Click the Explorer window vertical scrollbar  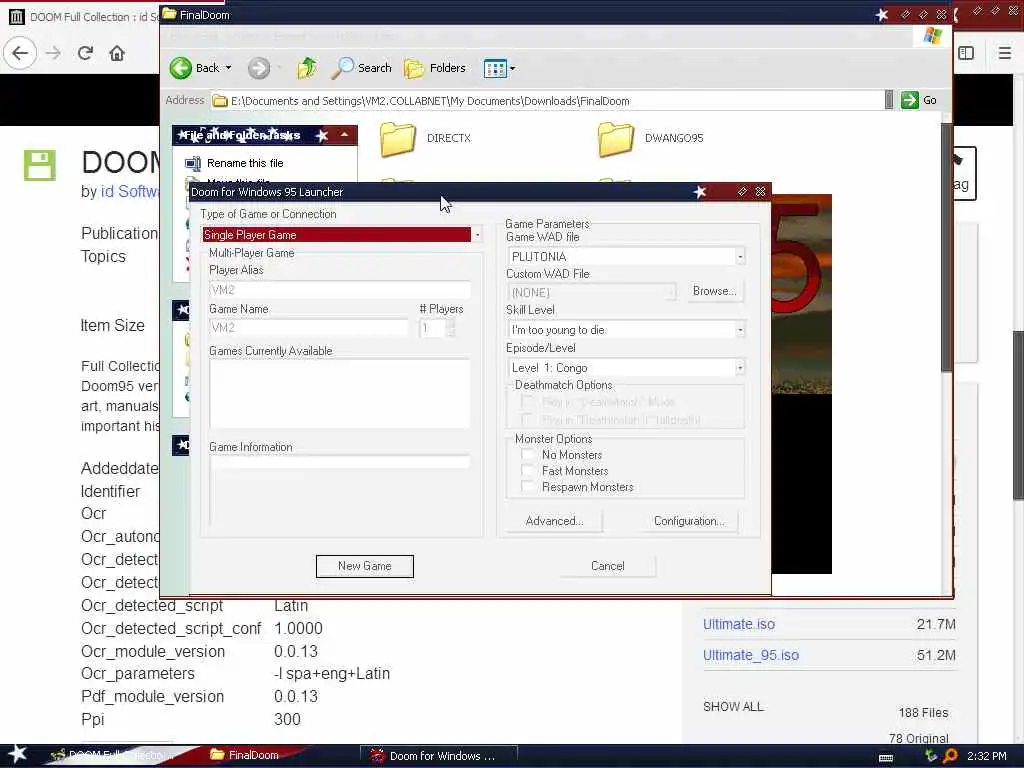[946, 248]
